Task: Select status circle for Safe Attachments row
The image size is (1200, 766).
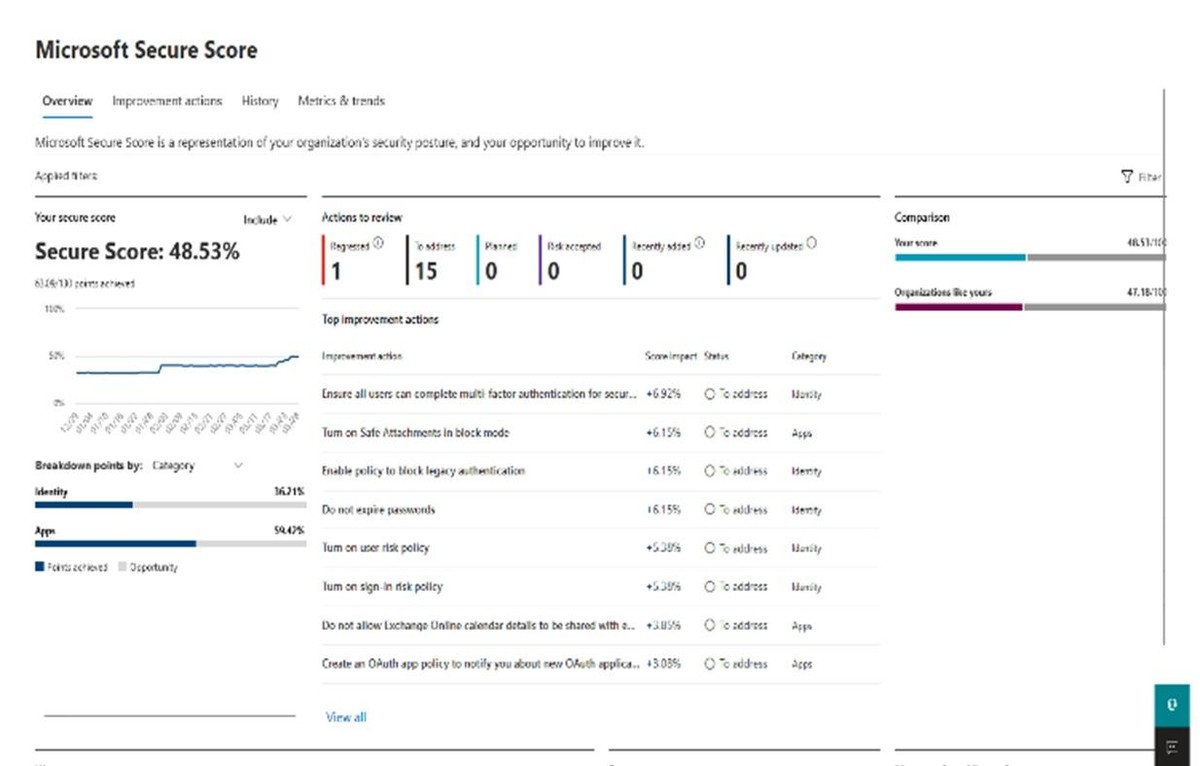Action: (x=710, y=433)
